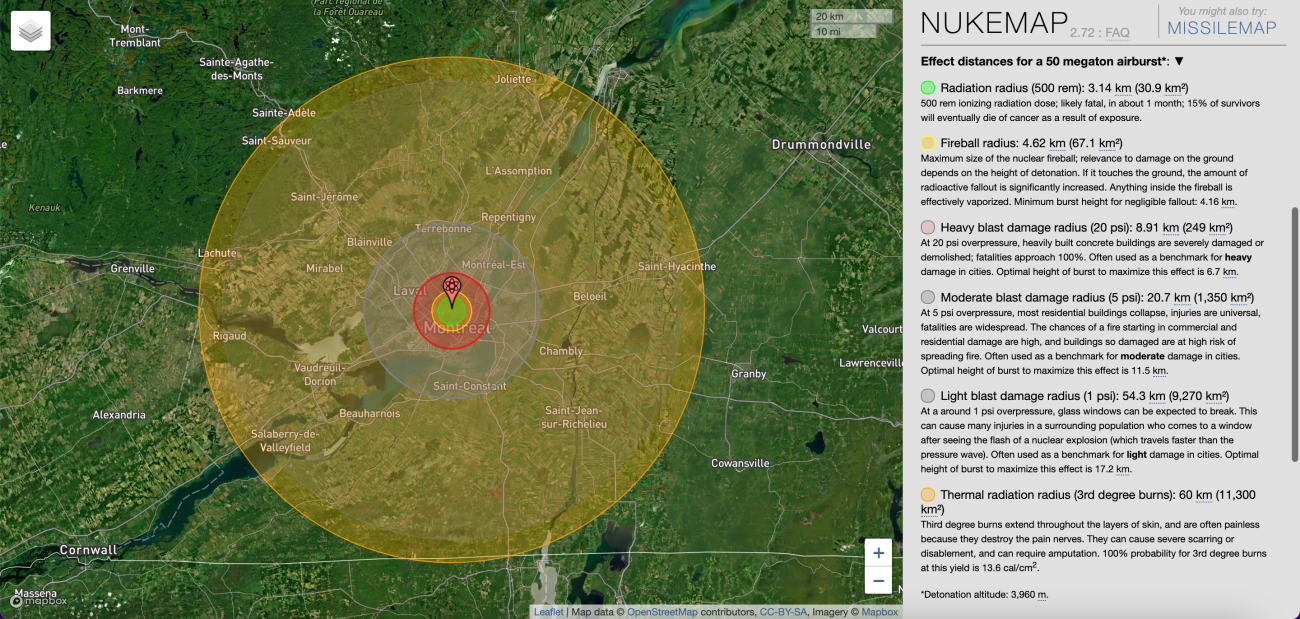Click orange Thermal radiation circle icon
The width and height of the screenshot is (1300, 619).
click(928, 495)
